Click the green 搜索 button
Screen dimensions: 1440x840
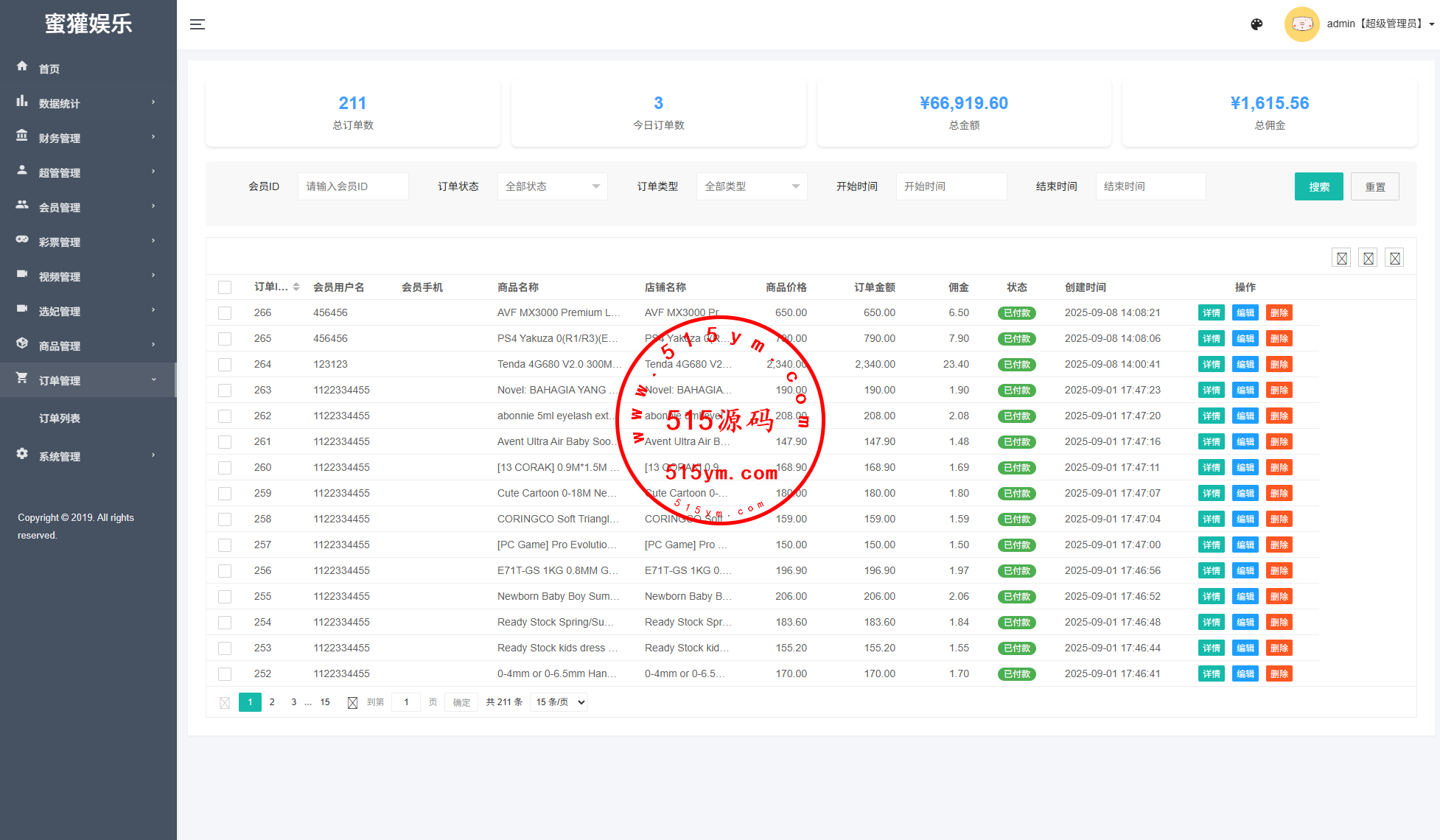[1318, 186]
